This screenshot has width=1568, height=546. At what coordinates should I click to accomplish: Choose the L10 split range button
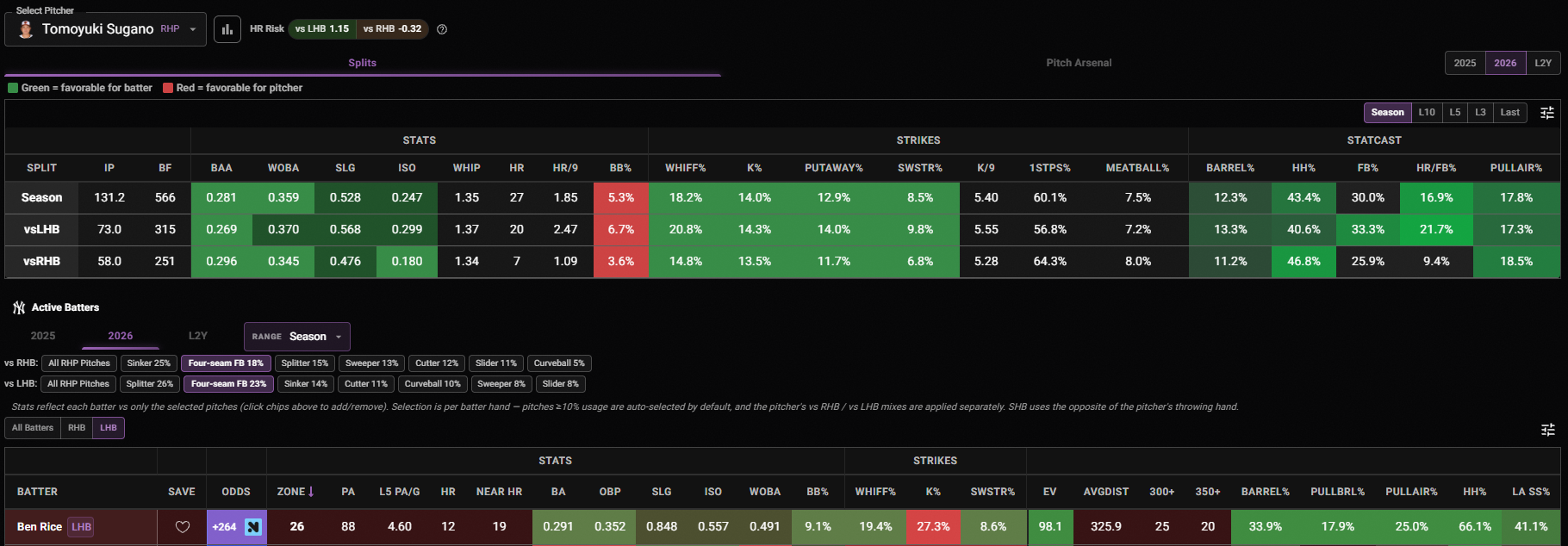pos(1427,113)
